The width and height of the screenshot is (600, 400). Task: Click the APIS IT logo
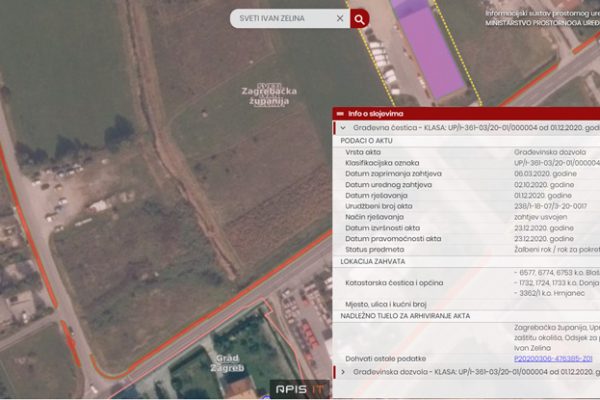[x=300, y=389]
